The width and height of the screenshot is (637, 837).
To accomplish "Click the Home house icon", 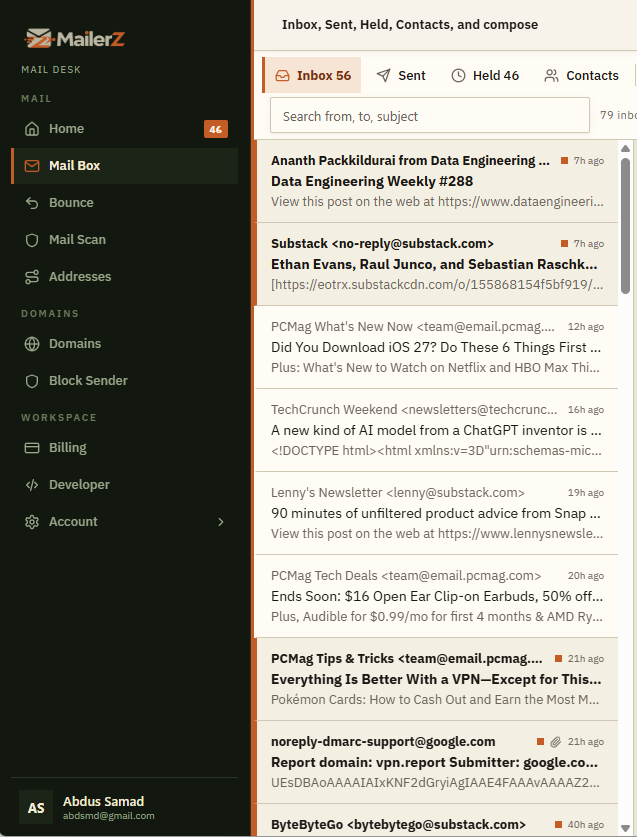I will [x=32, y=129].
